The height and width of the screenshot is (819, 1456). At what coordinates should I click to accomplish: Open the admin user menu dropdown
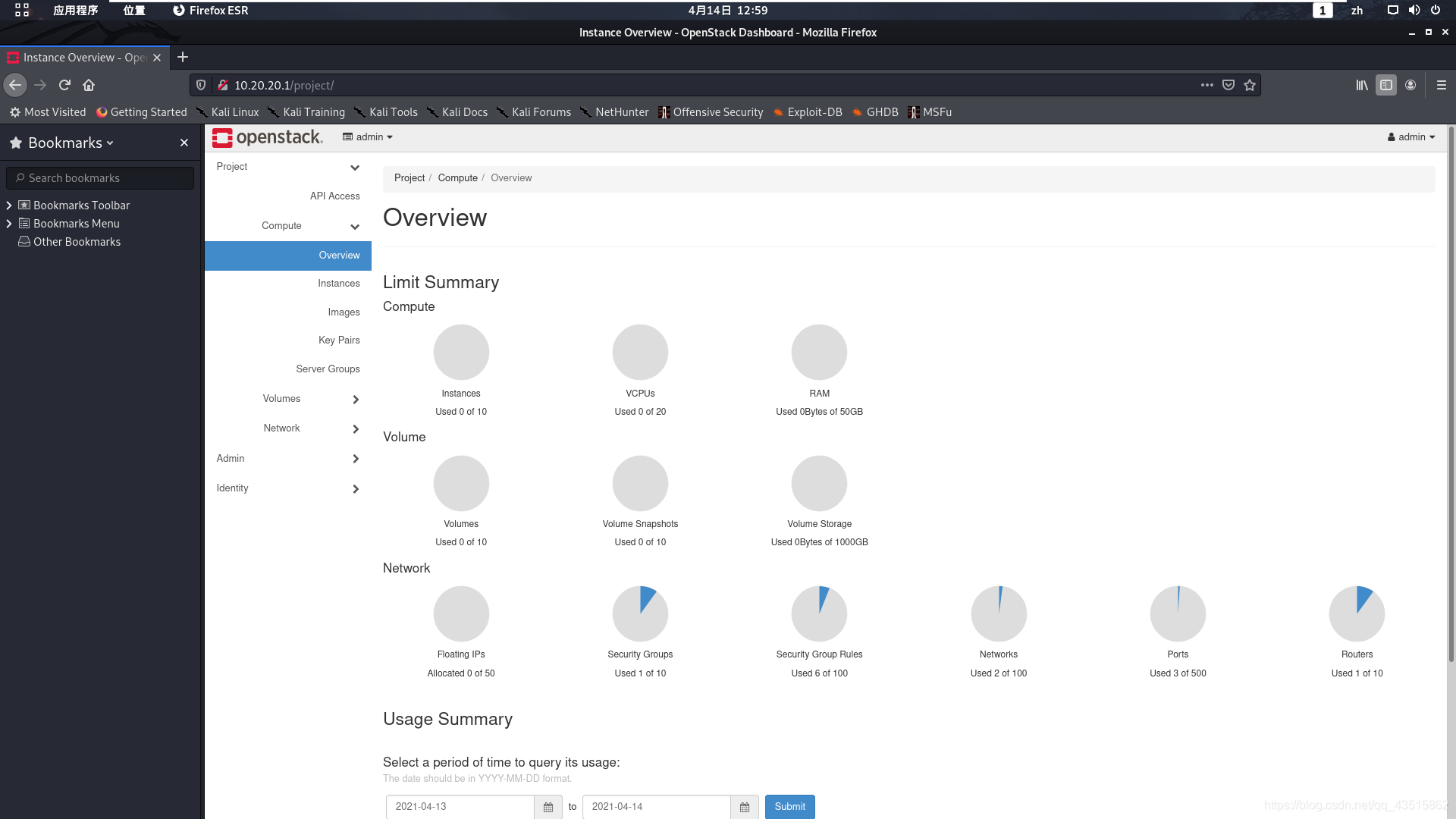tap(1411, 137)
